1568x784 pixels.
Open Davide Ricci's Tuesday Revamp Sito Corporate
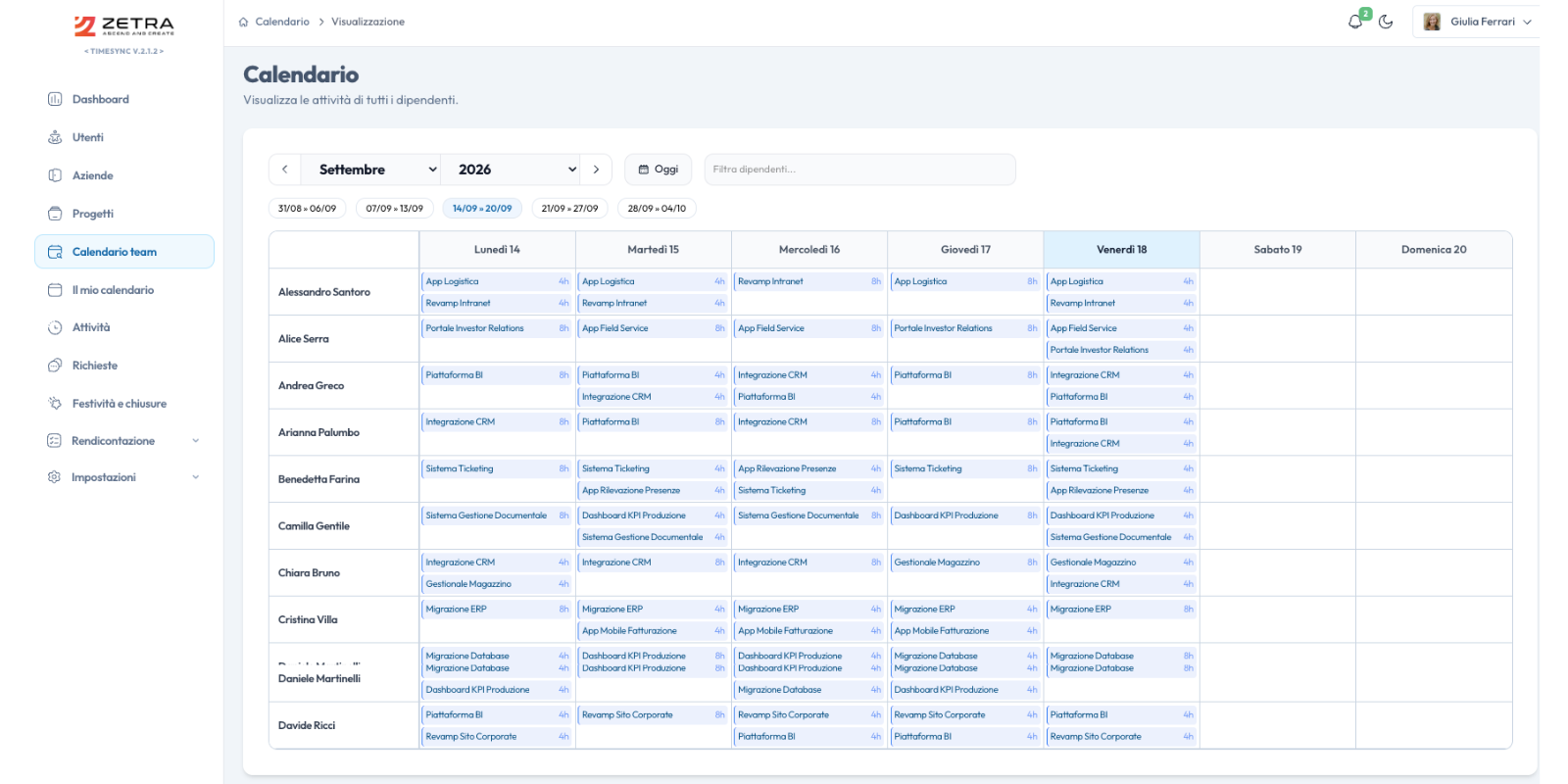tap(653, 714)
